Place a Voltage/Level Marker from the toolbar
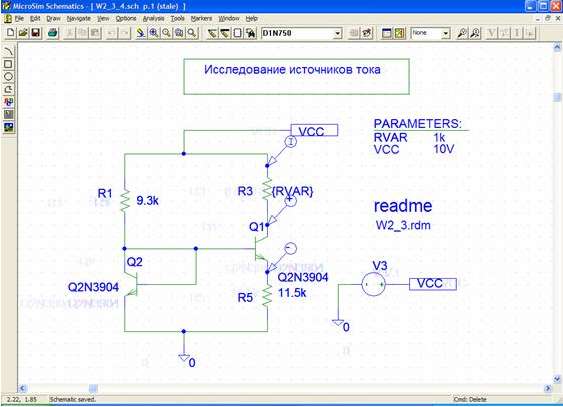563x407 pixels. (462, 33)
